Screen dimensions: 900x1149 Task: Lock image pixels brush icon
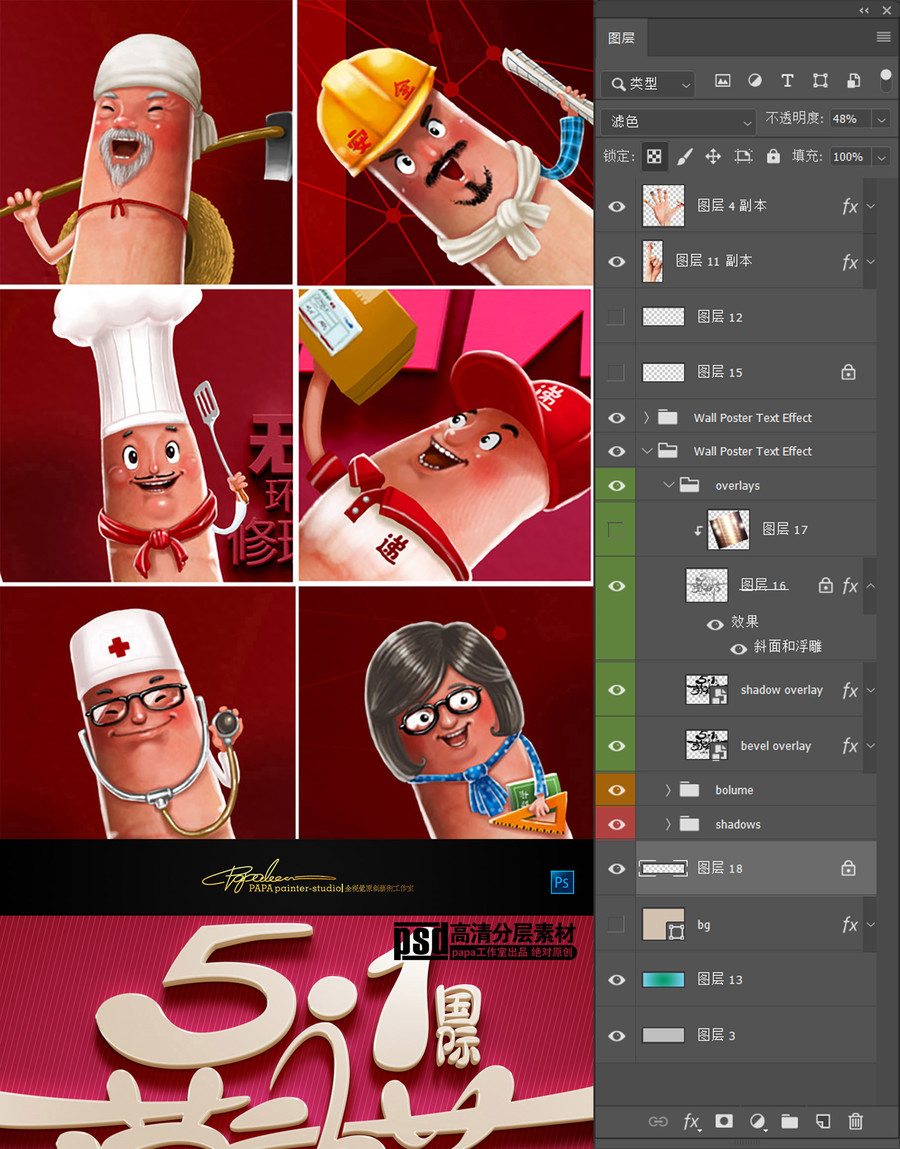pyautogui.click(x=684, y=156)
